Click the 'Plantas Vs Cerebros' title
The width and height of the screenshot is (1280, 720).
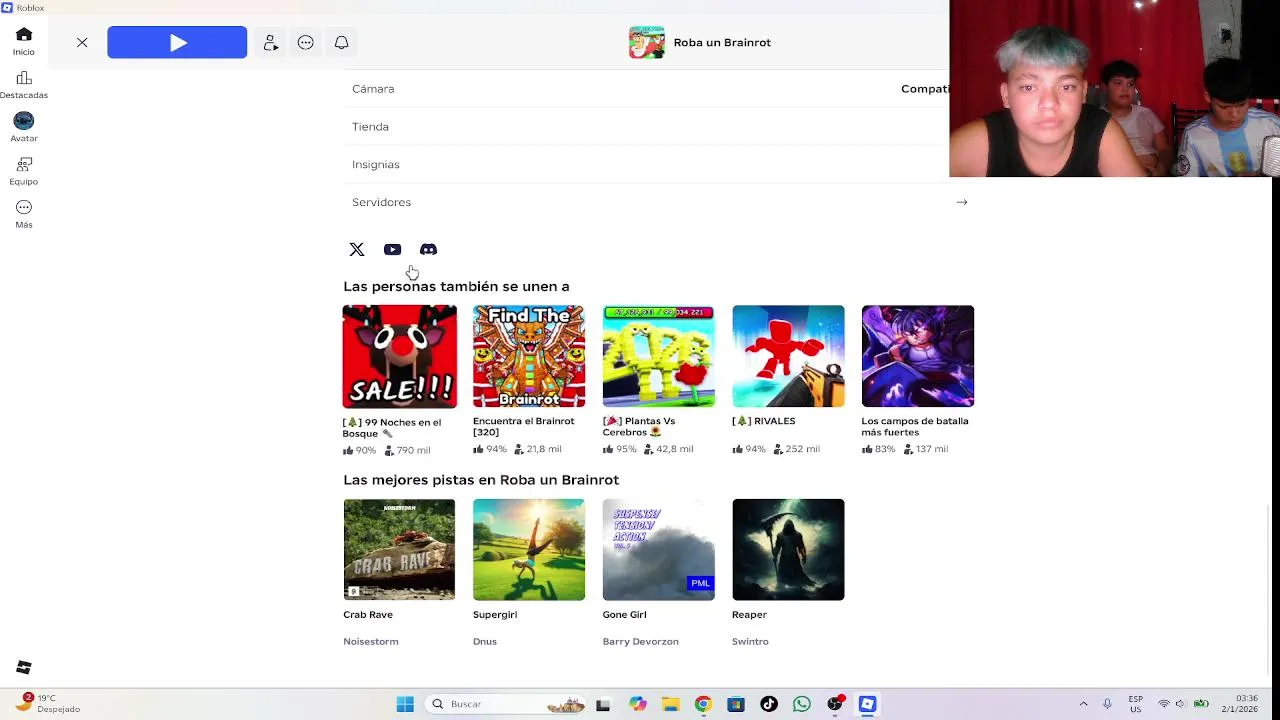tap(639, 427)
